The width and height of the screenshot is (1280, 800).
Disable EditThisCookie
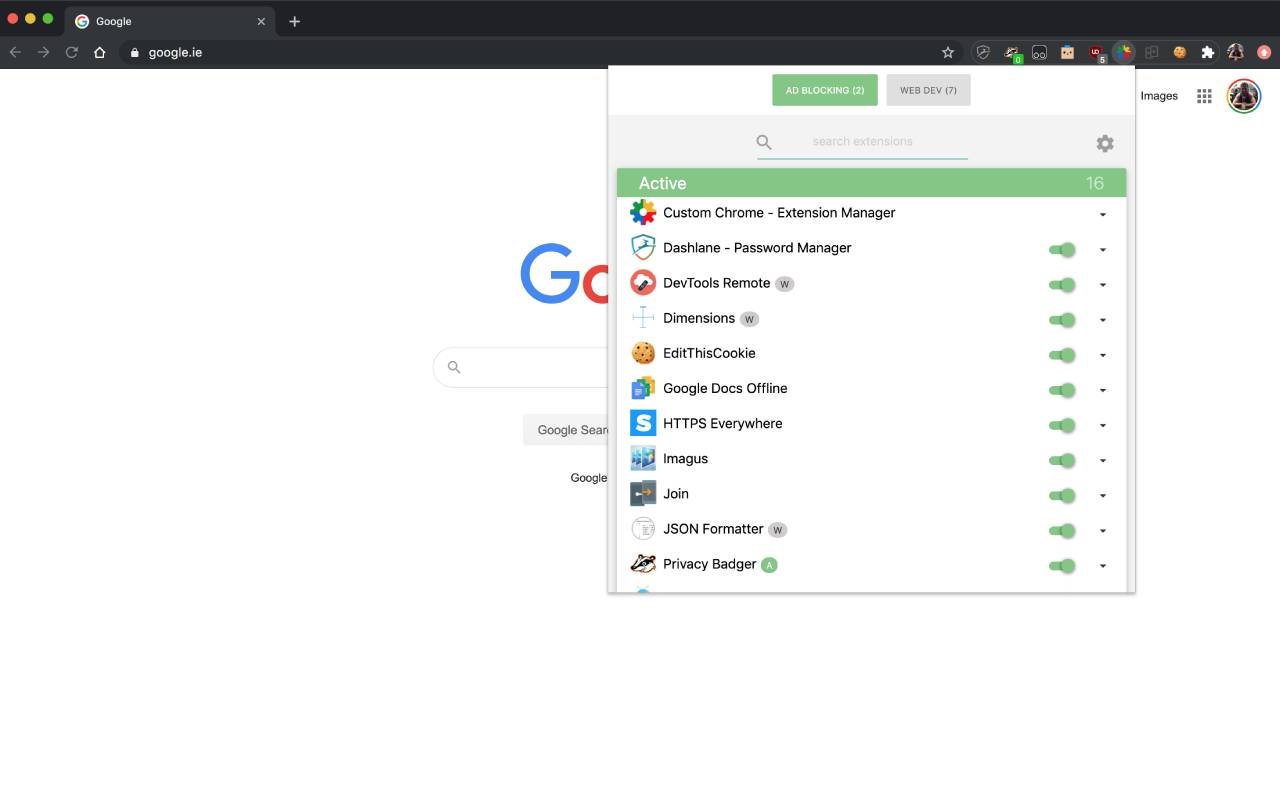(x=1062, y=355)
